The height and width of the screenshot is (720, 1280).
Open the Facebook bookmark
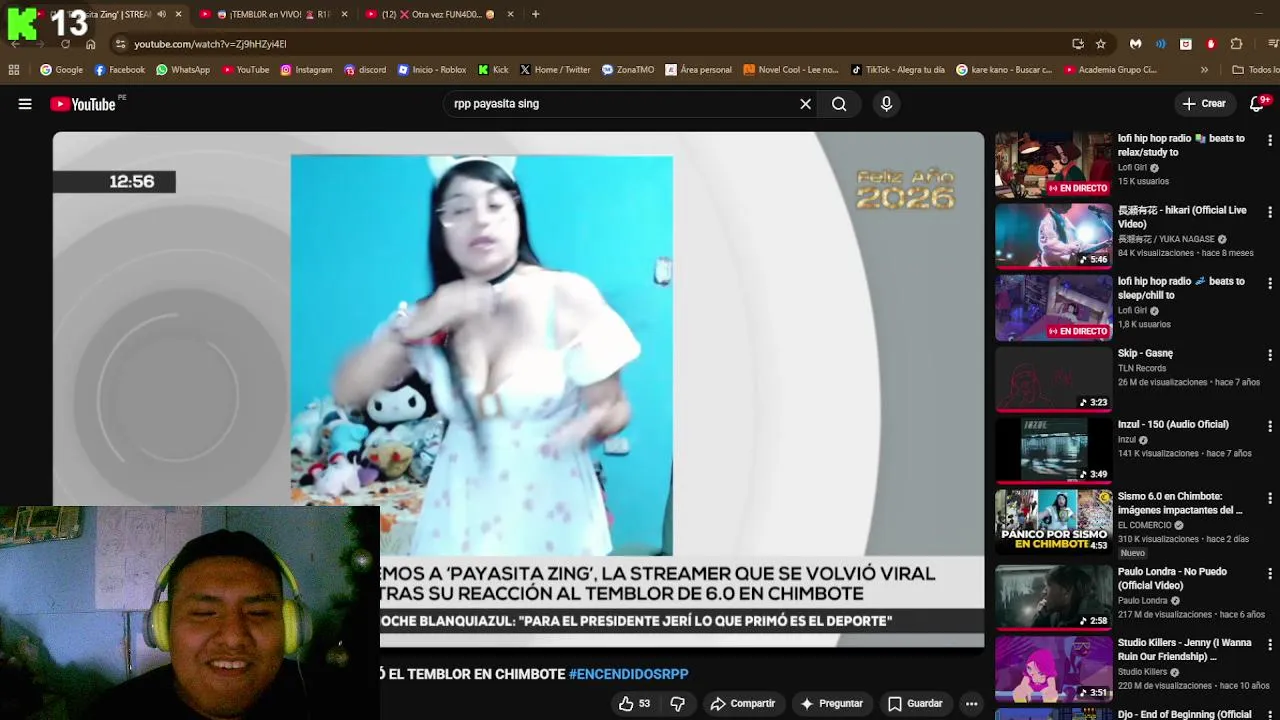pos(119,70)
